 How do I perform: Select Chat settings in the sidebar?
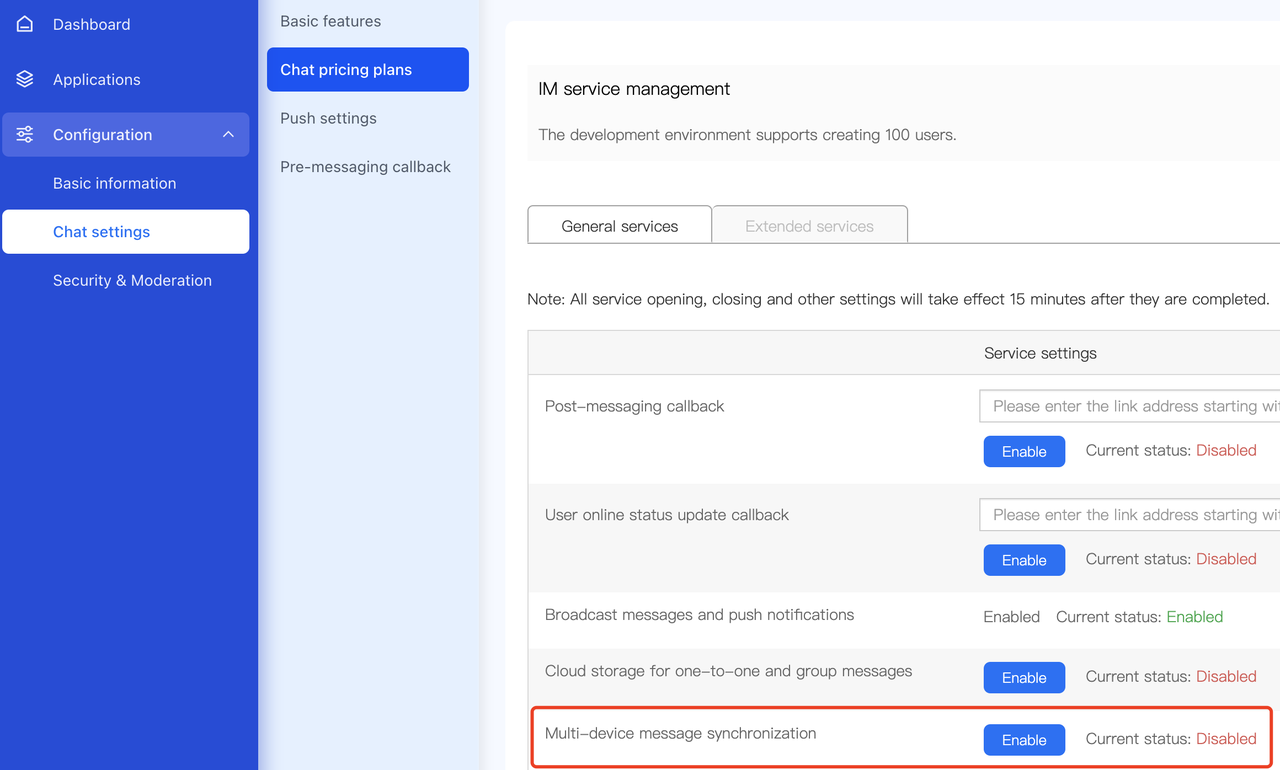pyautogui.click(x=126, y=232)
